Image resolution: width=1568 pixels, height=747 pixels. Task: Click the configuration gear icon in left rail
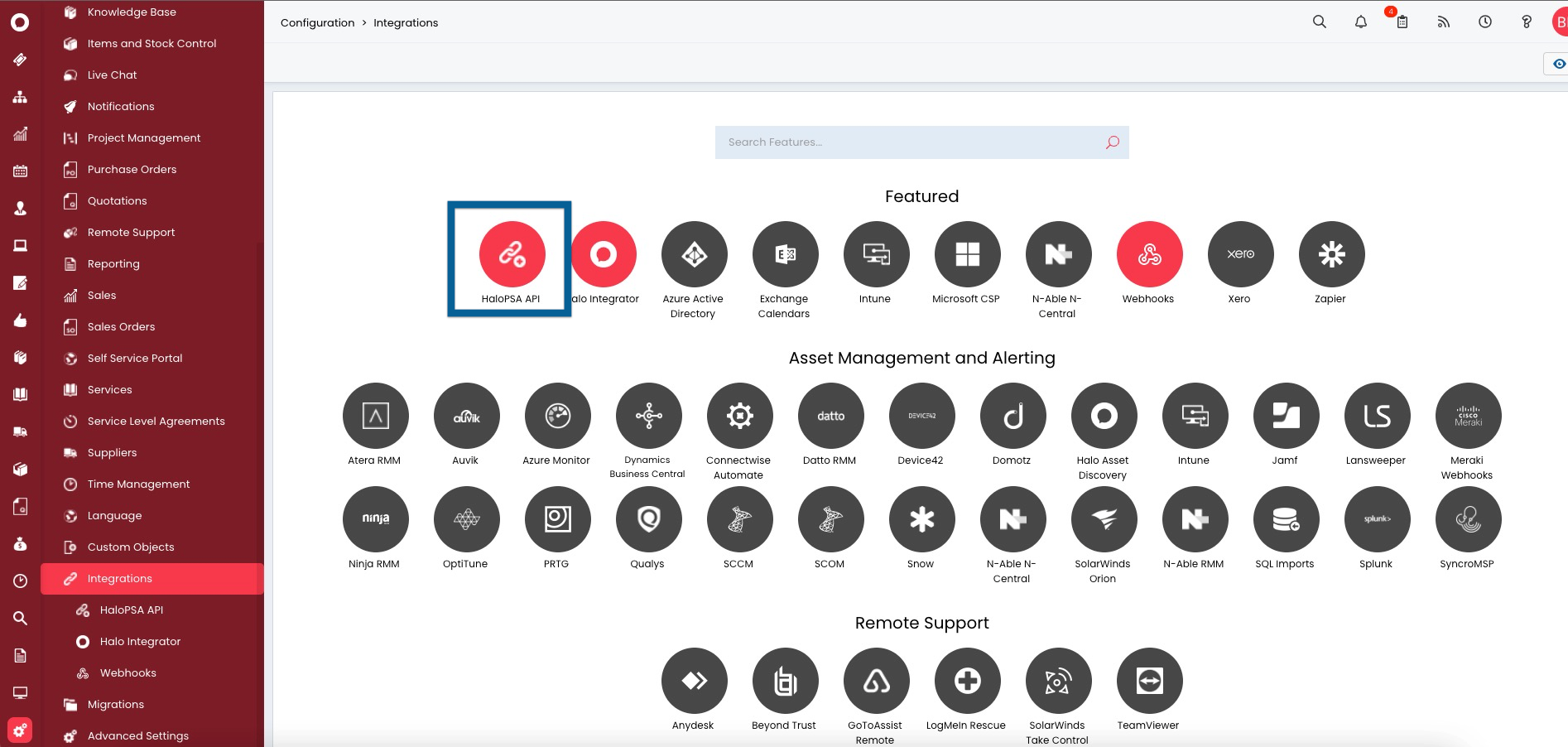(x=20, y=730)
